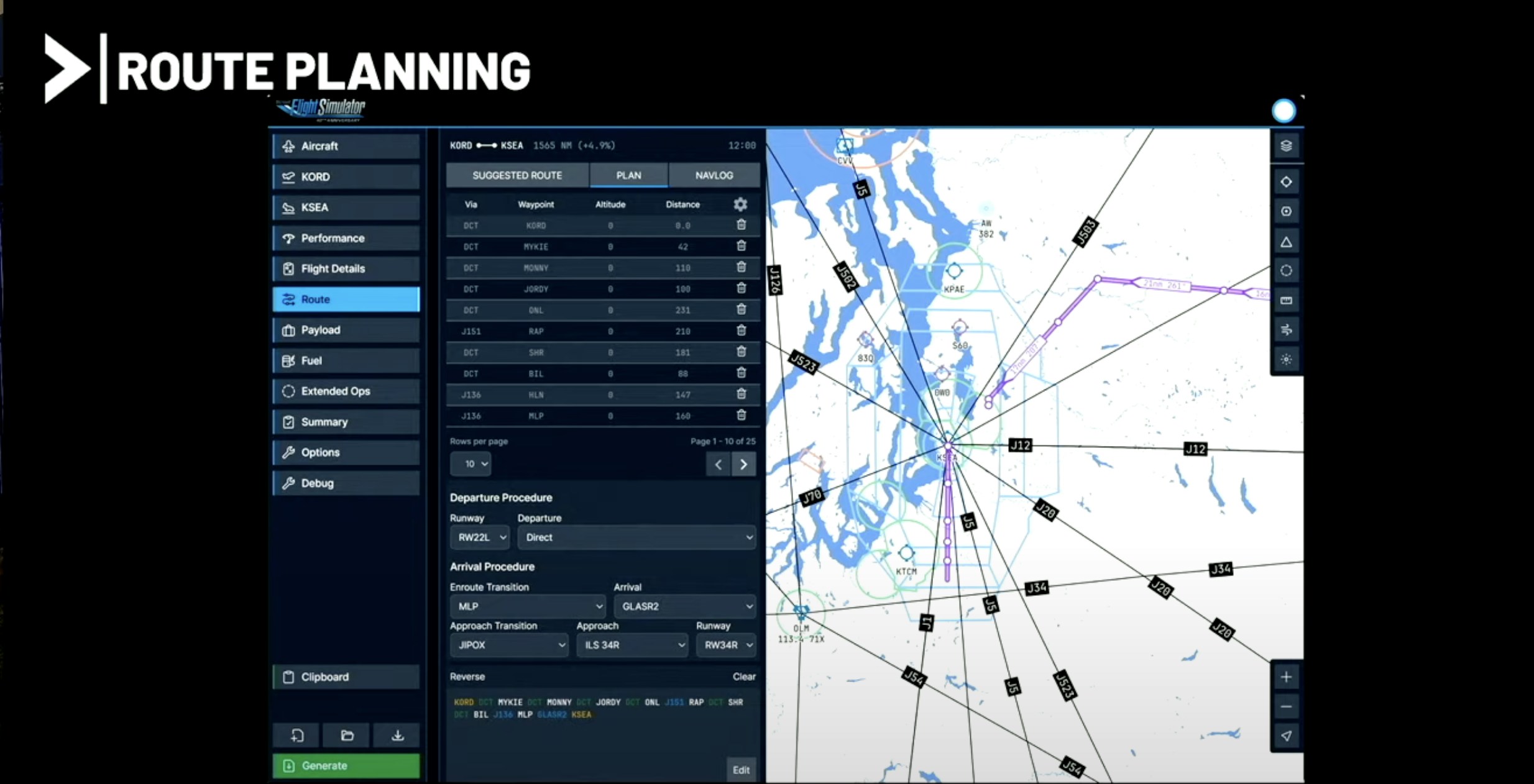Click the open folder icon
This screenshot has width=1534, height=784.
tap(347, 736)
